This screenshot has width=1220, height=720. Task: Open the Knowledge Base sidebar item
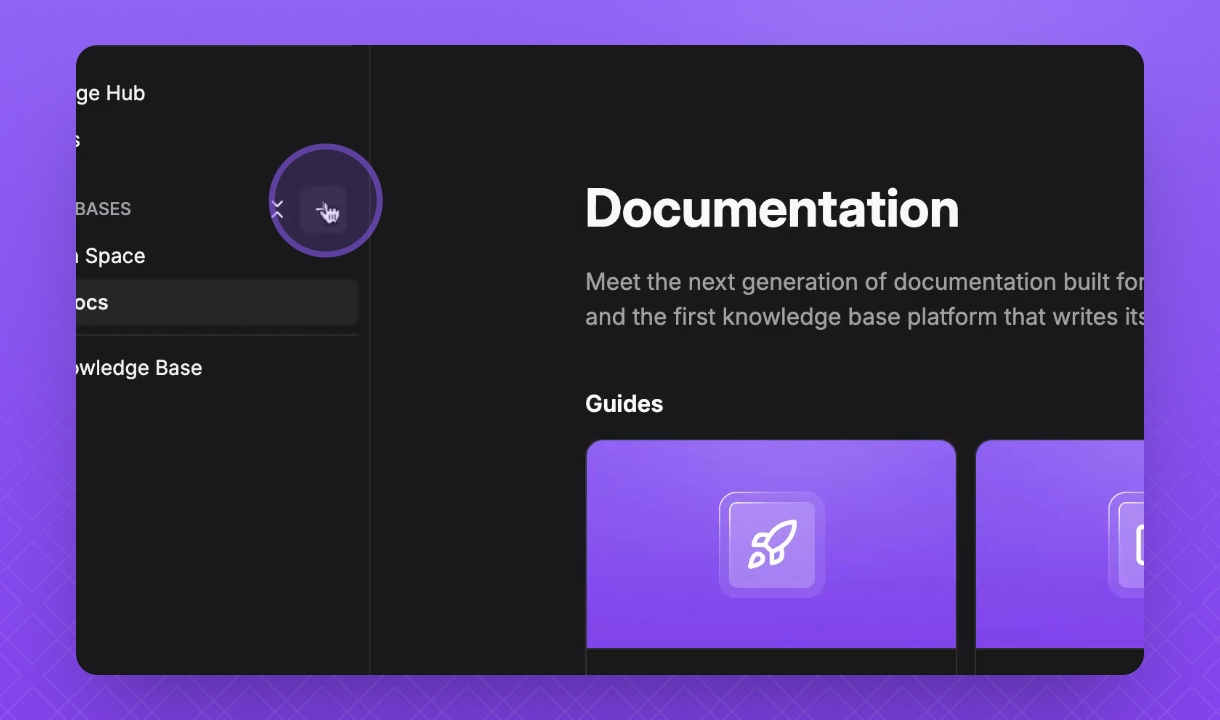139,368
